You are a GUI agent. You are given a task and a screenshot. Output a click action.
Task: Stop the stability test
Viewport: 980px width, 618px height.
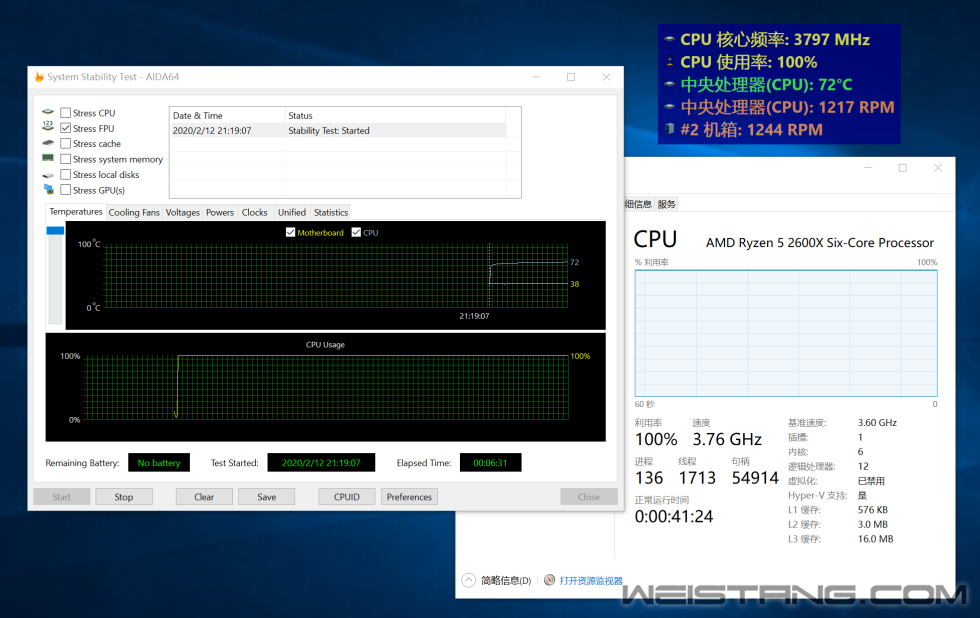(x=123, y=497)
